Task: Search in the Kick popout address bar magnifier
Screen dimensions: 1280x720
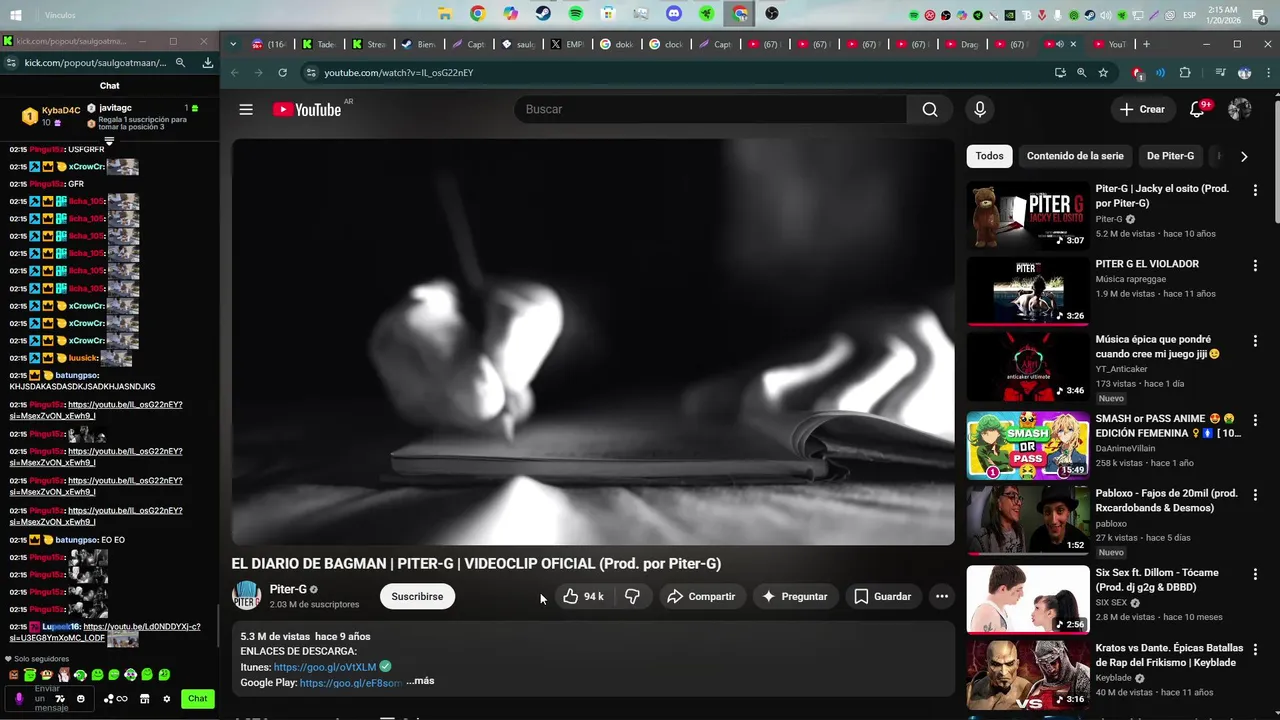Action: click(180, 62)
